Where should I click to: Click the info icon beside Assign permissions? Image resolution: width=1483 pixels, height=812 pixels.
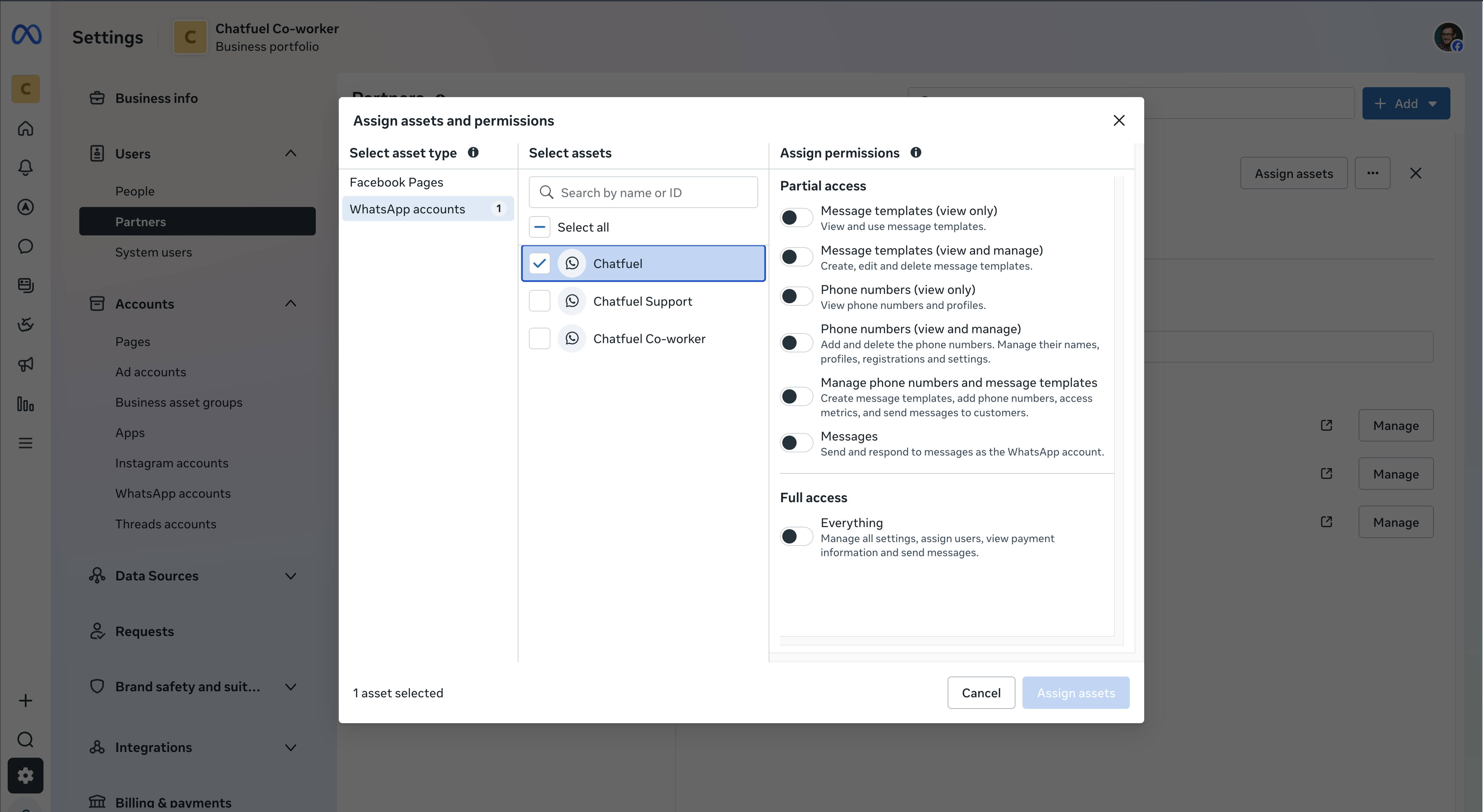(916, 152)
